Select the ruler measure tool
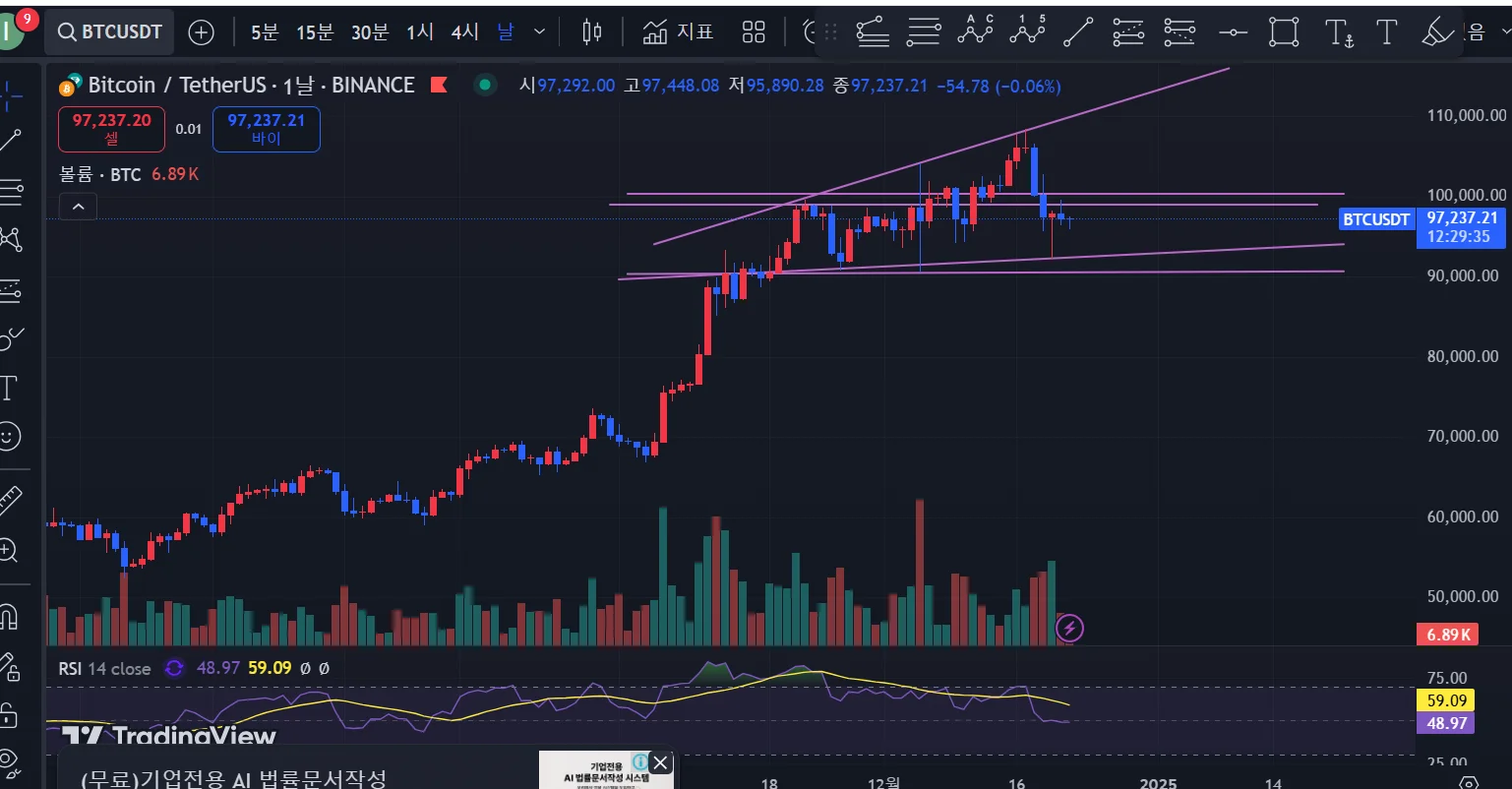 [x=10, y=501]
